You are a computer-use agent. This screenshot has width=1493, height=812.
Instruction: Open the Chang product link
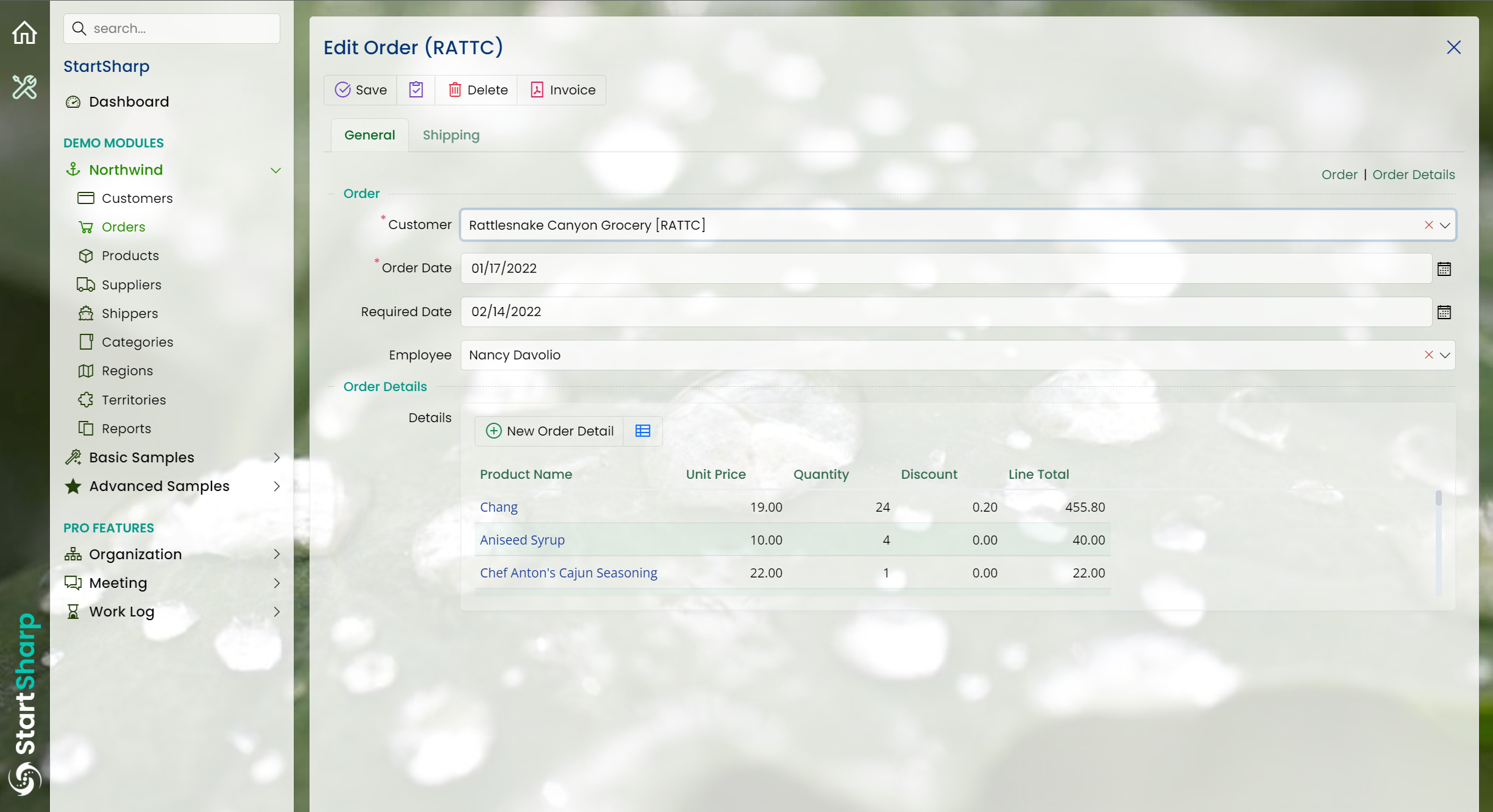(498, 507)
